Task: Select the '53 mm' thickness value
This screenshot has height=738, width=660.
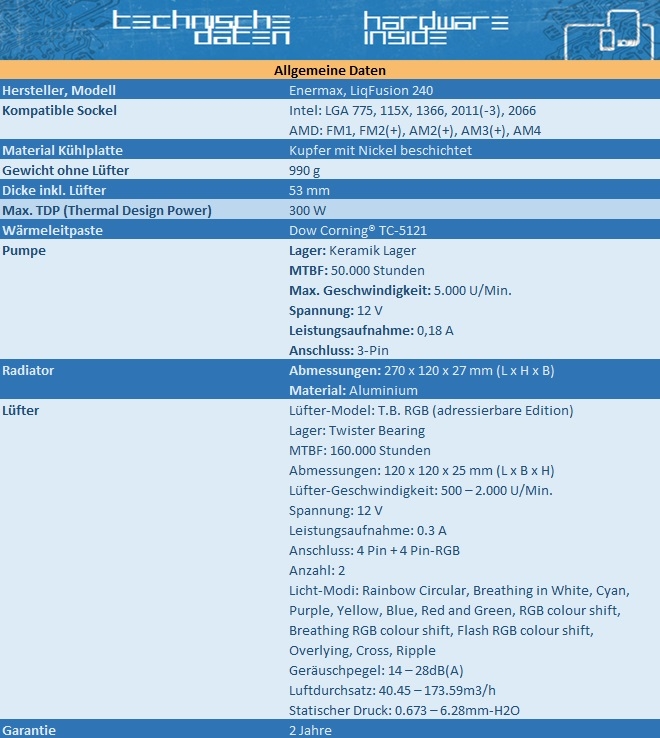Action: pos(309,191)
